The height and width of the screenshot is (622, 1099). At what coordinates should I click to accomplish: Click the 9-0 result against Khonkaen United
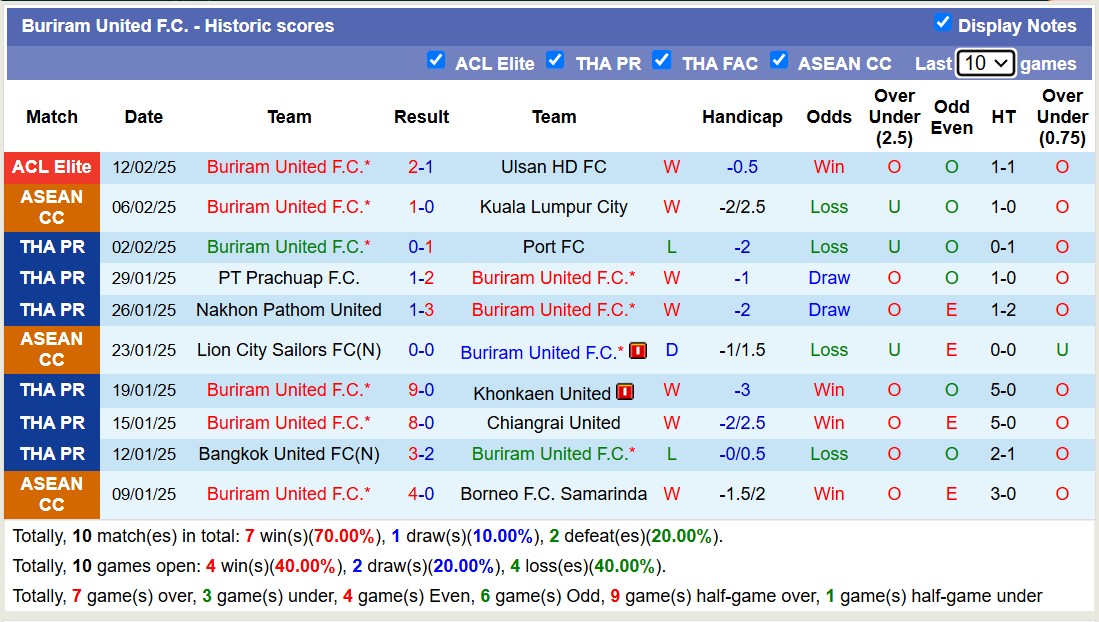(x=421, y=392)
